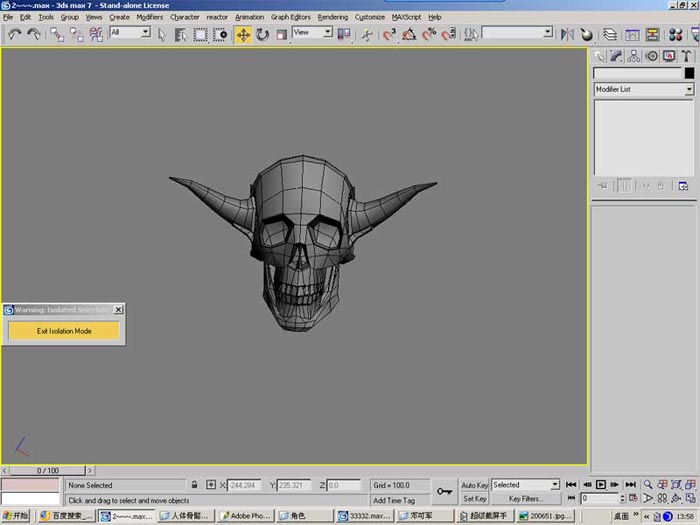Open Configure Modifier Sets icon
The width and height of the screenshot is (700, 525).
683,186
